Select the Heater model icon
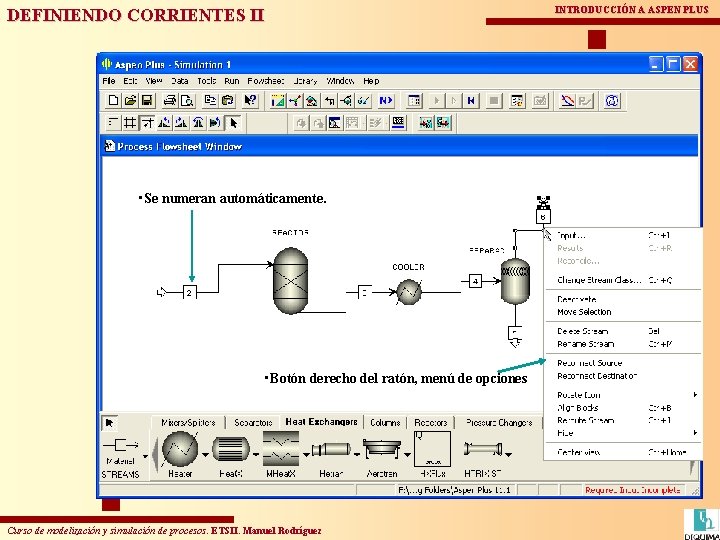 click(x=180, y=450)
